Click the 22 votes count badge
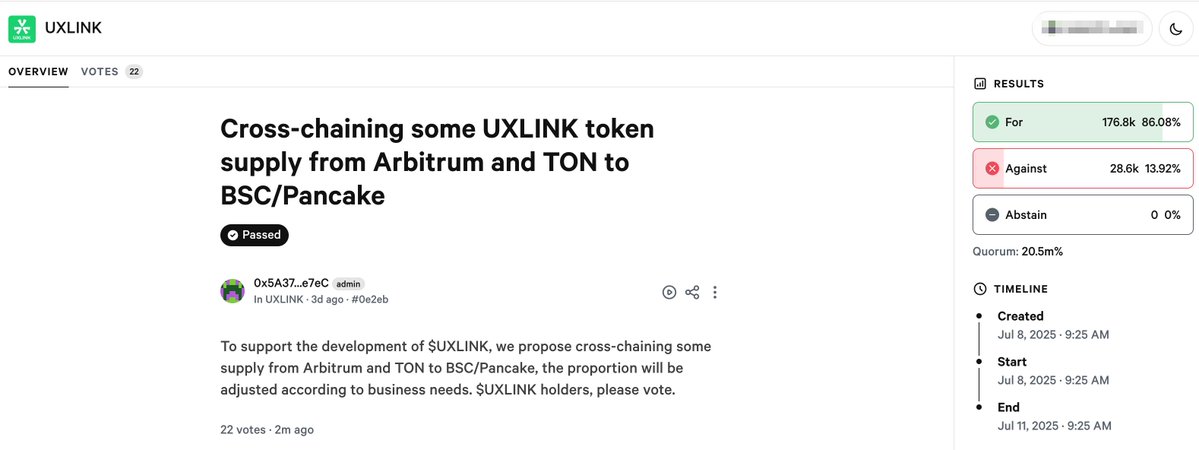Screen dimensions: 1199x450 coord(134,72)
